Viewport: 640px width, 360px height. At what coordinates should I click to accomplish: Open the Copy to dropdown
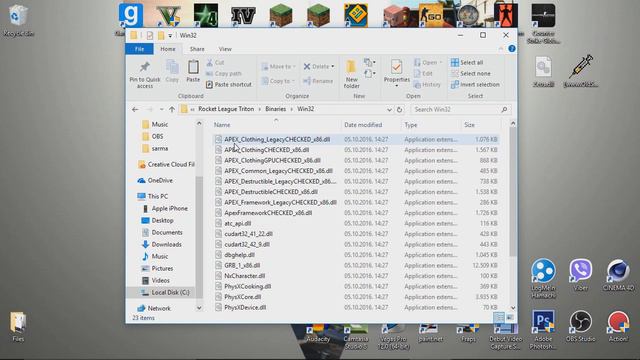tap(278, 81)
